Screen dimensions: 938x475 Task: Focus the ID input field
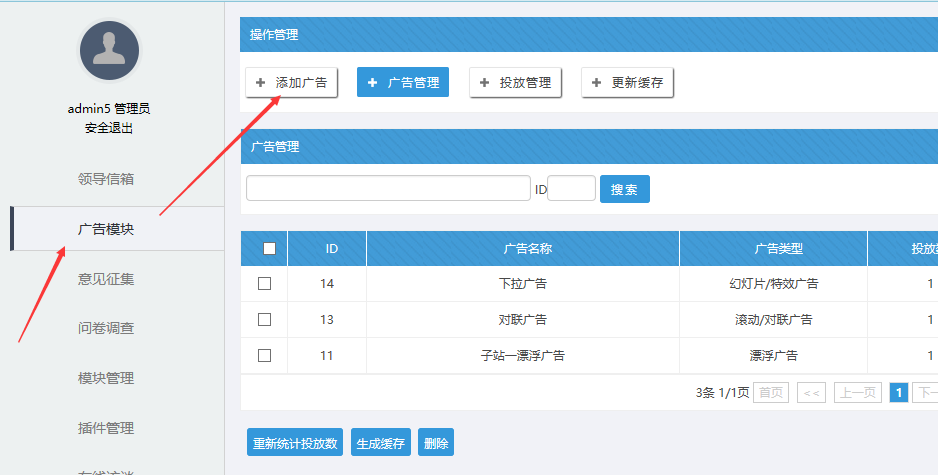tap(571, 189)
